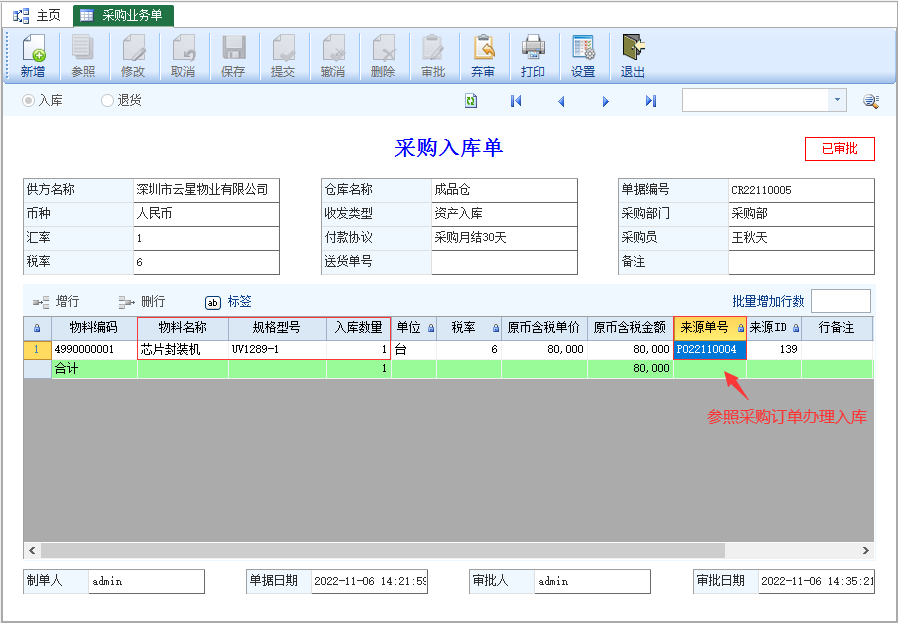Click the 供方名称 field 深圳市云星物业有限公司
The image size is (898, 623).
pyautogui.click(x=206, y=190)
